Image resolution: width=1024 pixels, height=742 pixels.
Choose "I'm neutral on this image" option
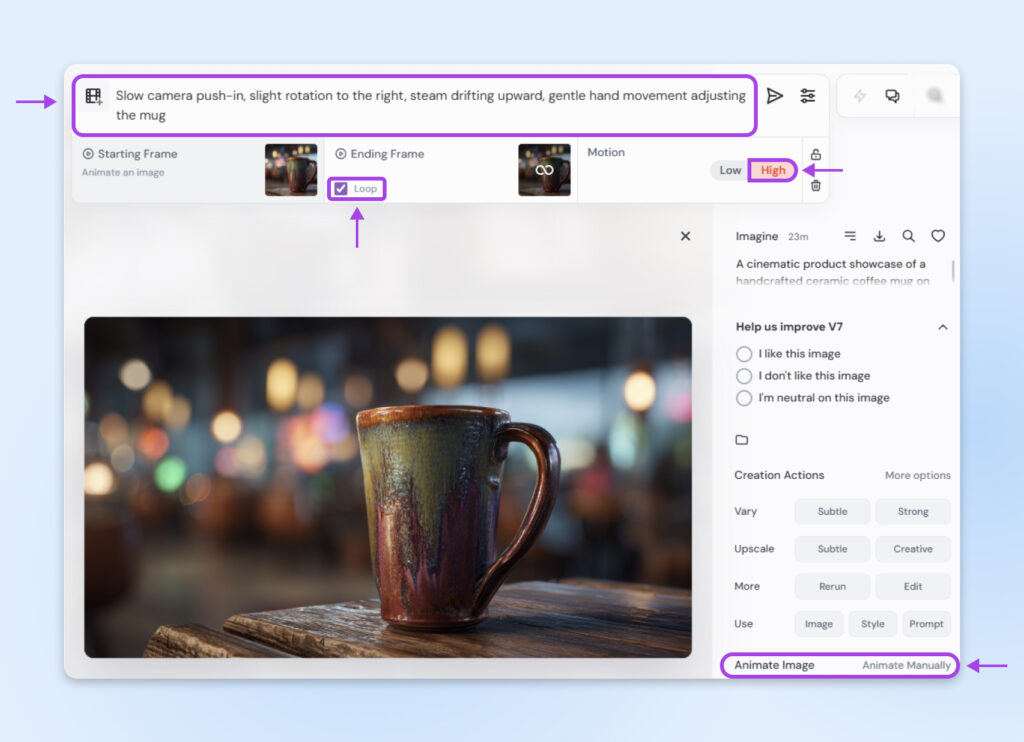(744, 398)
